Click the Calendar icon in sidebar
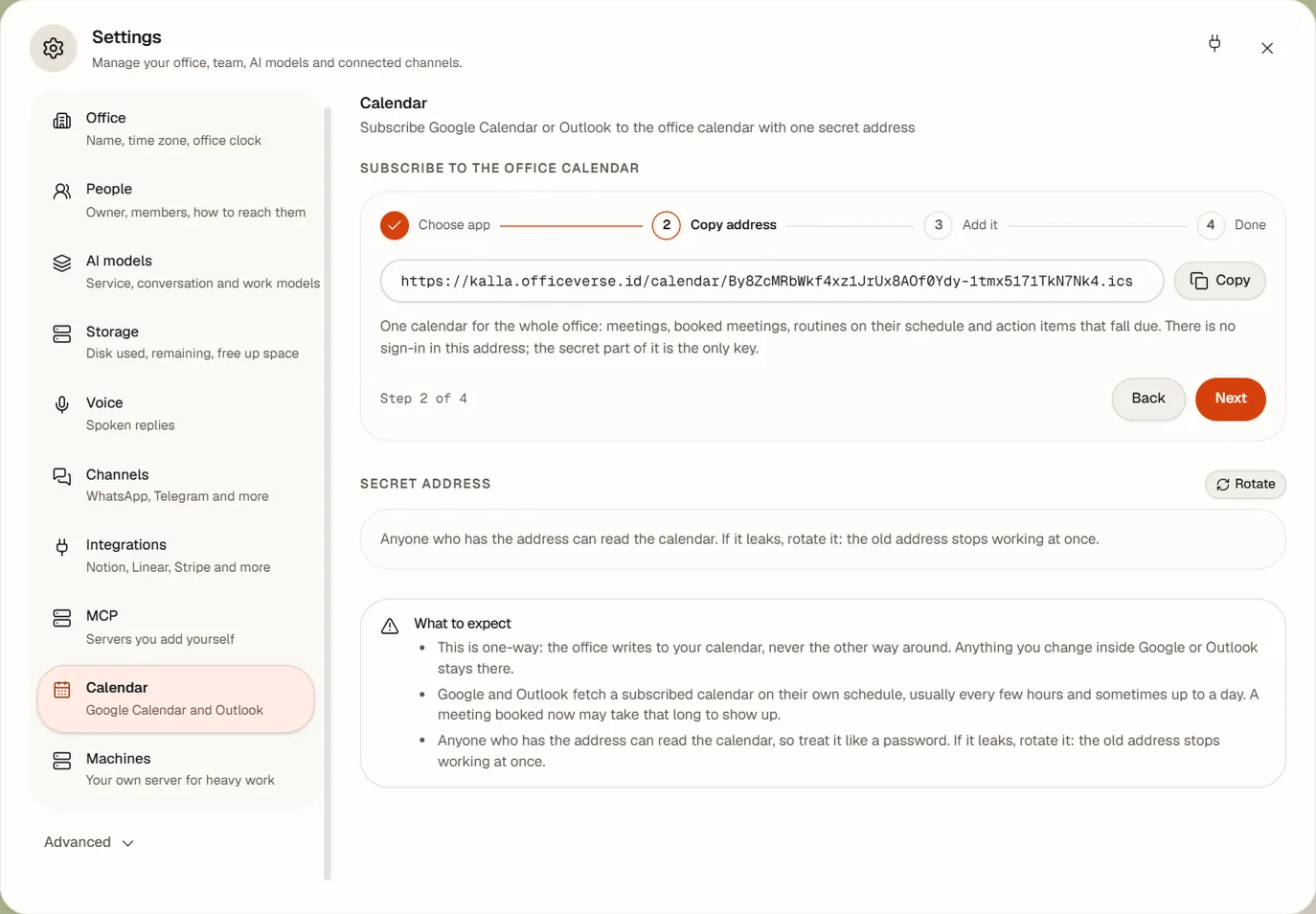This screenshot has height=914, width=1316. tap(62, 690)
